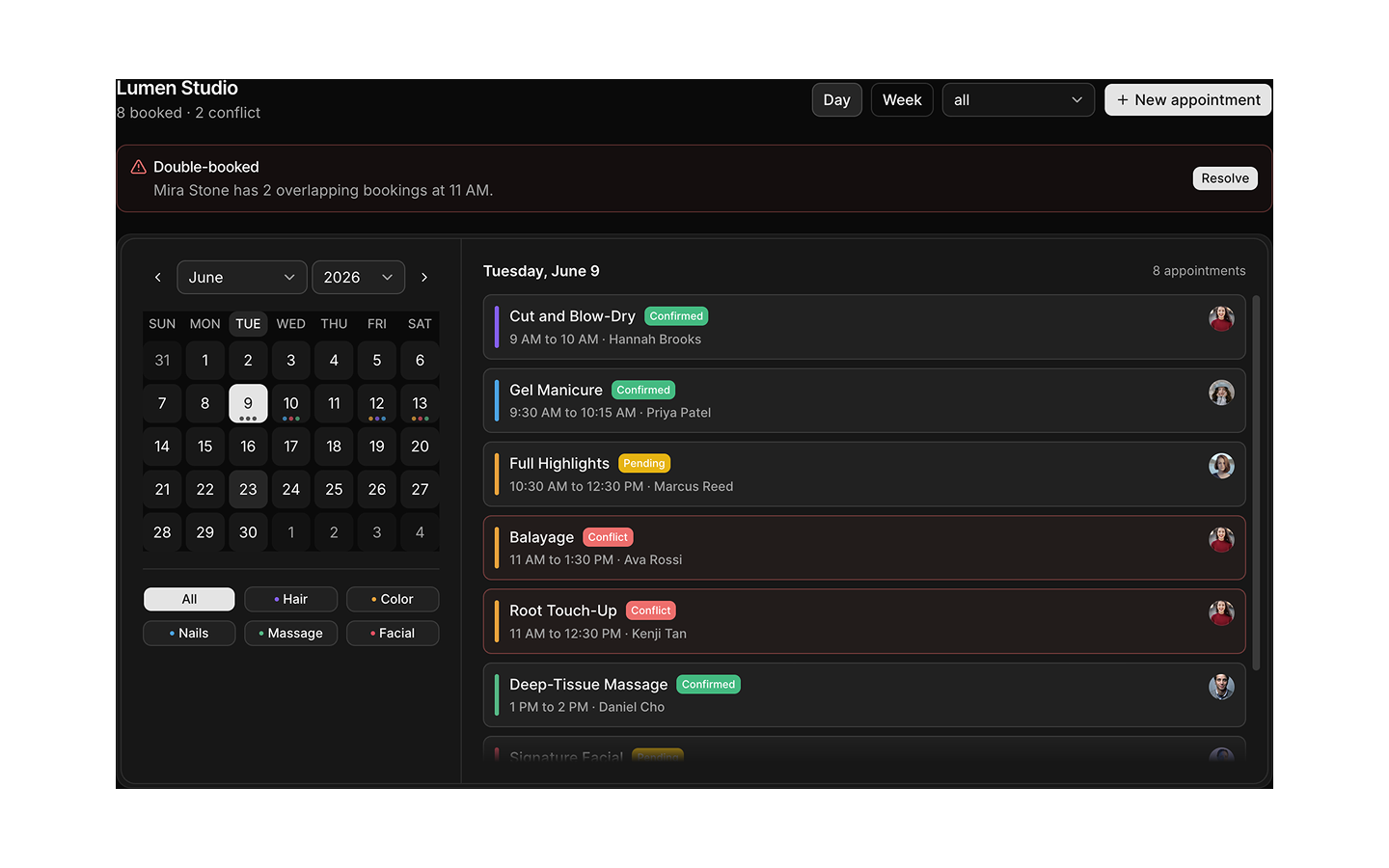Select June 9 in the calendar
Viewport: 1389px width, 868px height.
click(248, 404)
